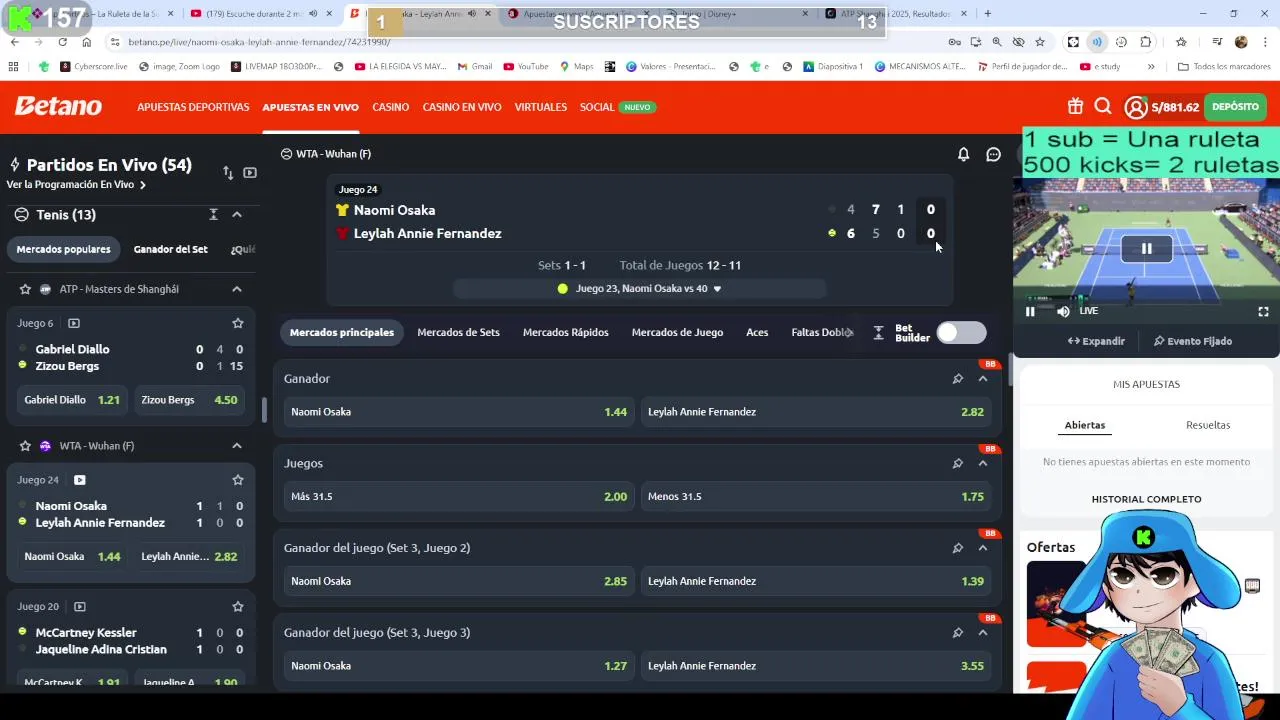Favorite the ATP - Masters de Shanghái league star
Viewport: 1280px width, 720px height.
[25, 289]
